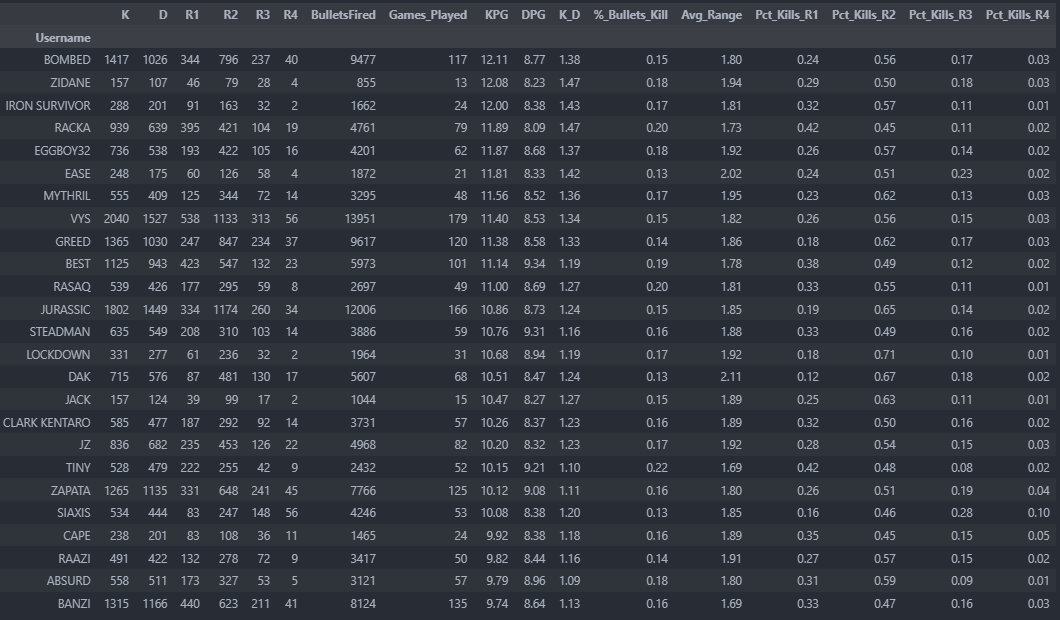Click VYS's Games_Played value 179
Viewport: 1060px width, 620px height.
point(458,219)
